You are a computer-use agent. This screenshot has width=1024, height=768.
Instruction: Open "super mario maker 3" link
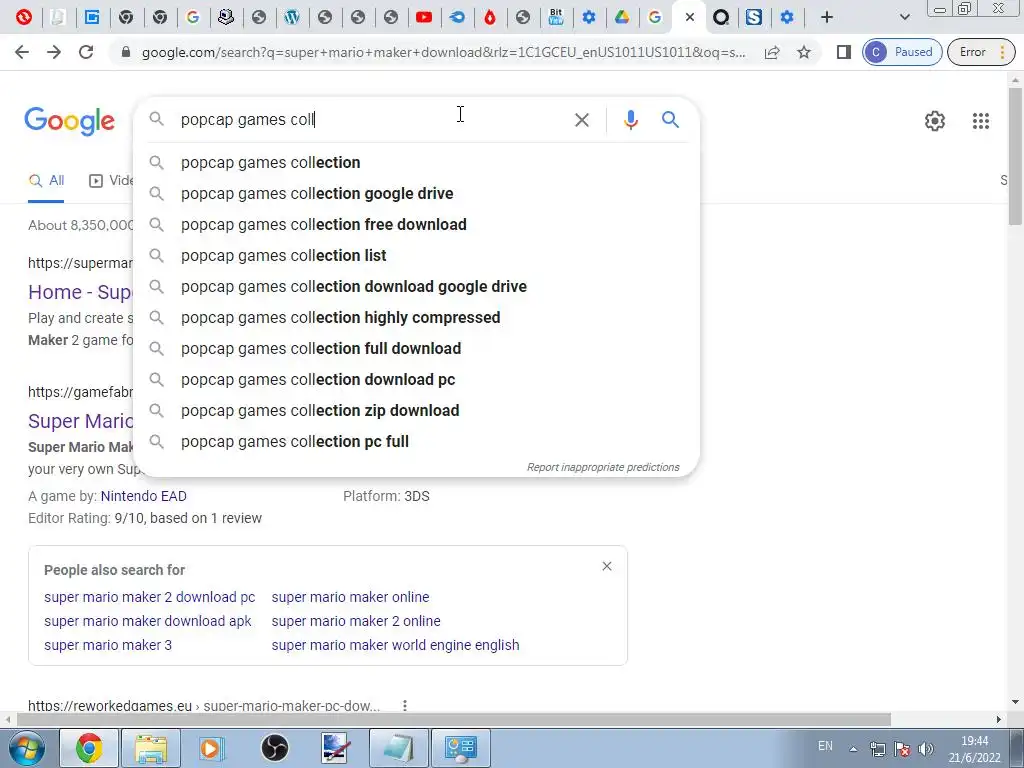108,645
